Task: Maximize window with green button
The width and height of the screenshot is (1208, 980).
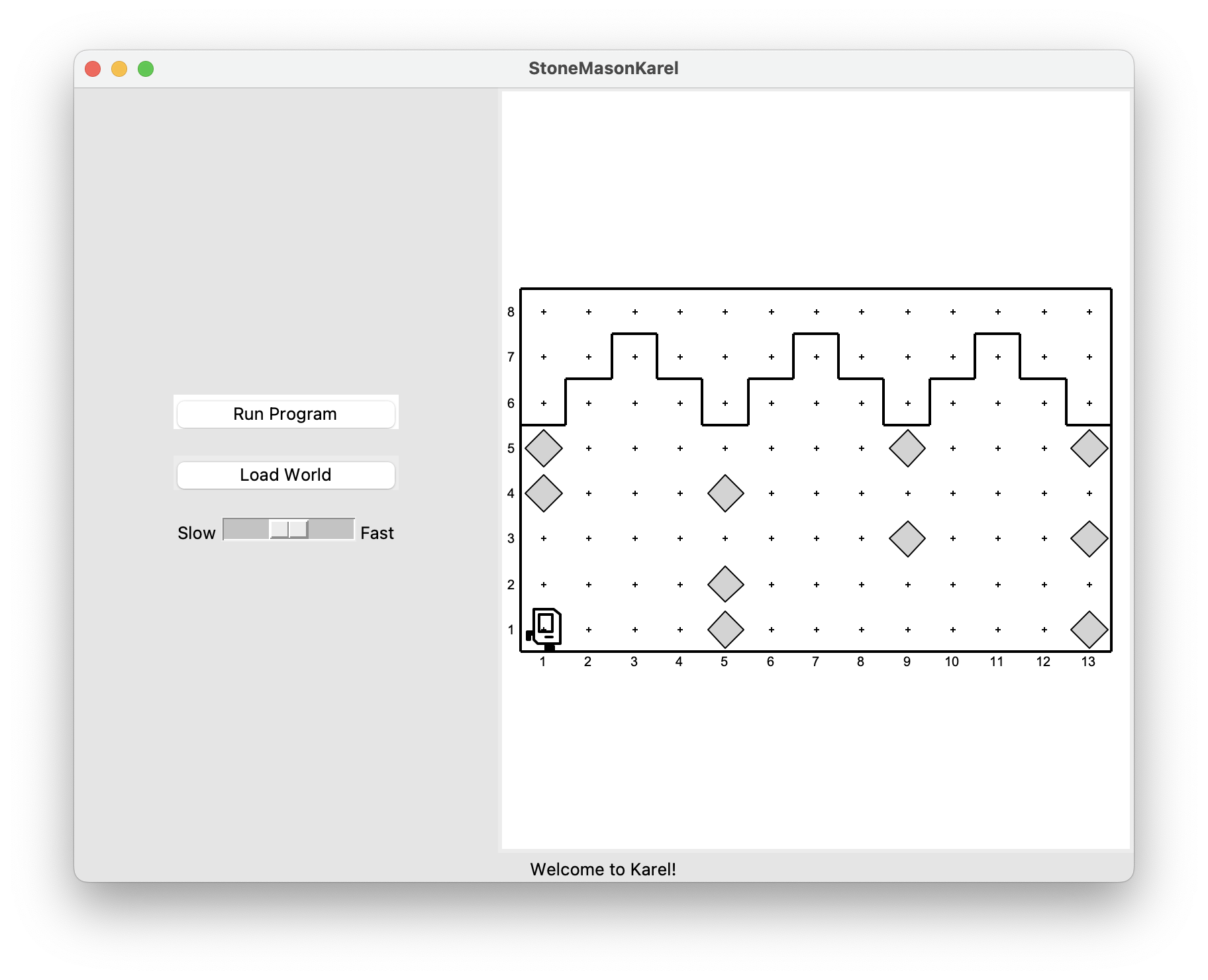Action: pyautogui.click(x=146, y=69)
